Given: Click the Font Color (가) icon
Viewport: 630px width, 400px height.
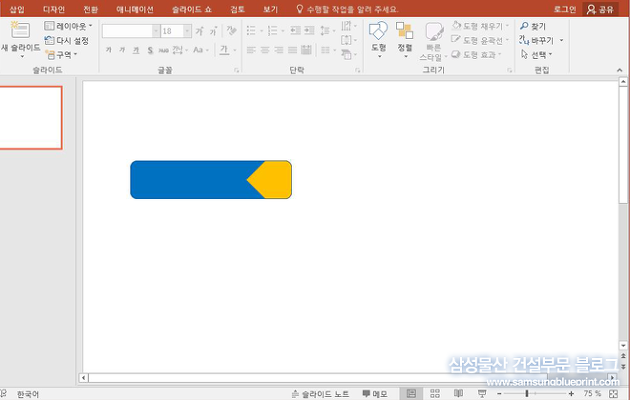Looking at the screenshot, I should point(224,50).
